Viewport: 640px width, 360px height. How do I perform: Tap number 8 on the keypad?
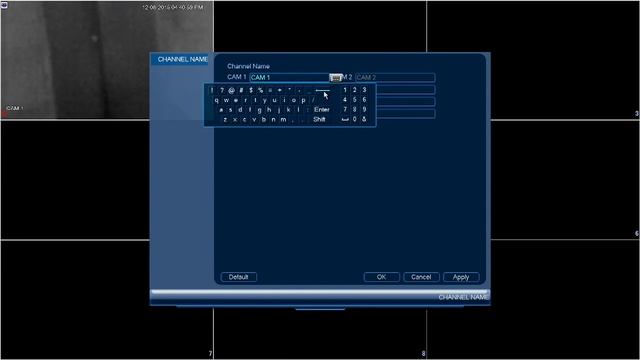355,109
